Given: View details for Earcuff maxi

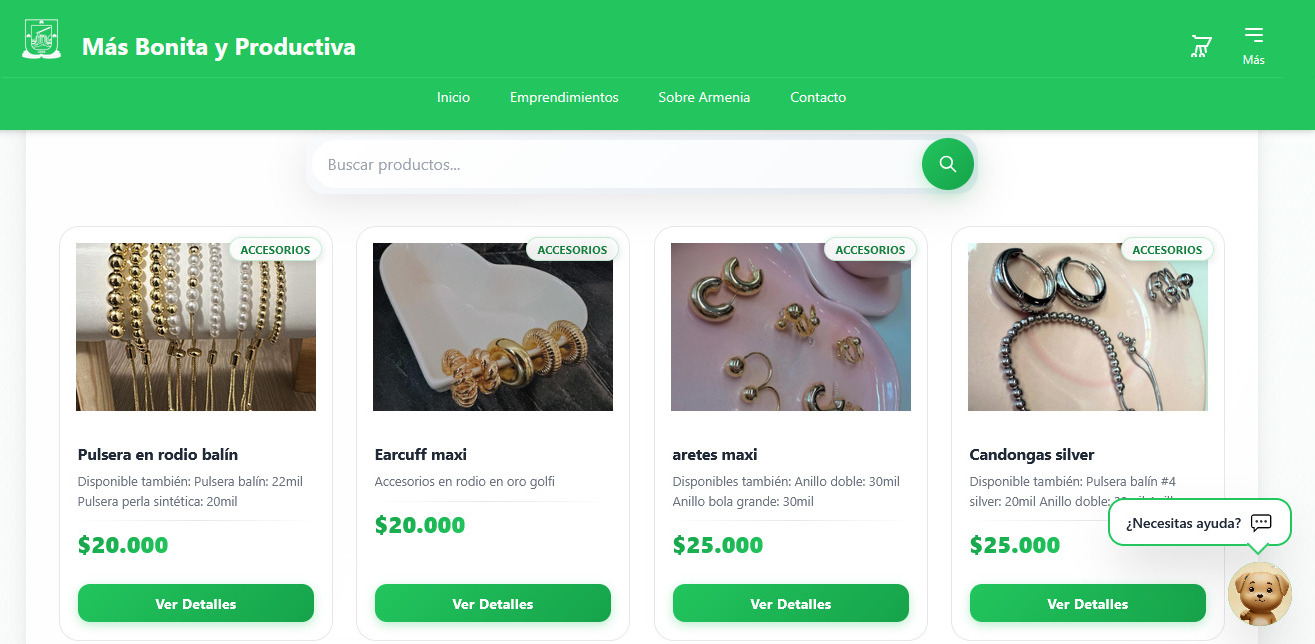Looking at the screenshot, I should click(x=493, y=603).
